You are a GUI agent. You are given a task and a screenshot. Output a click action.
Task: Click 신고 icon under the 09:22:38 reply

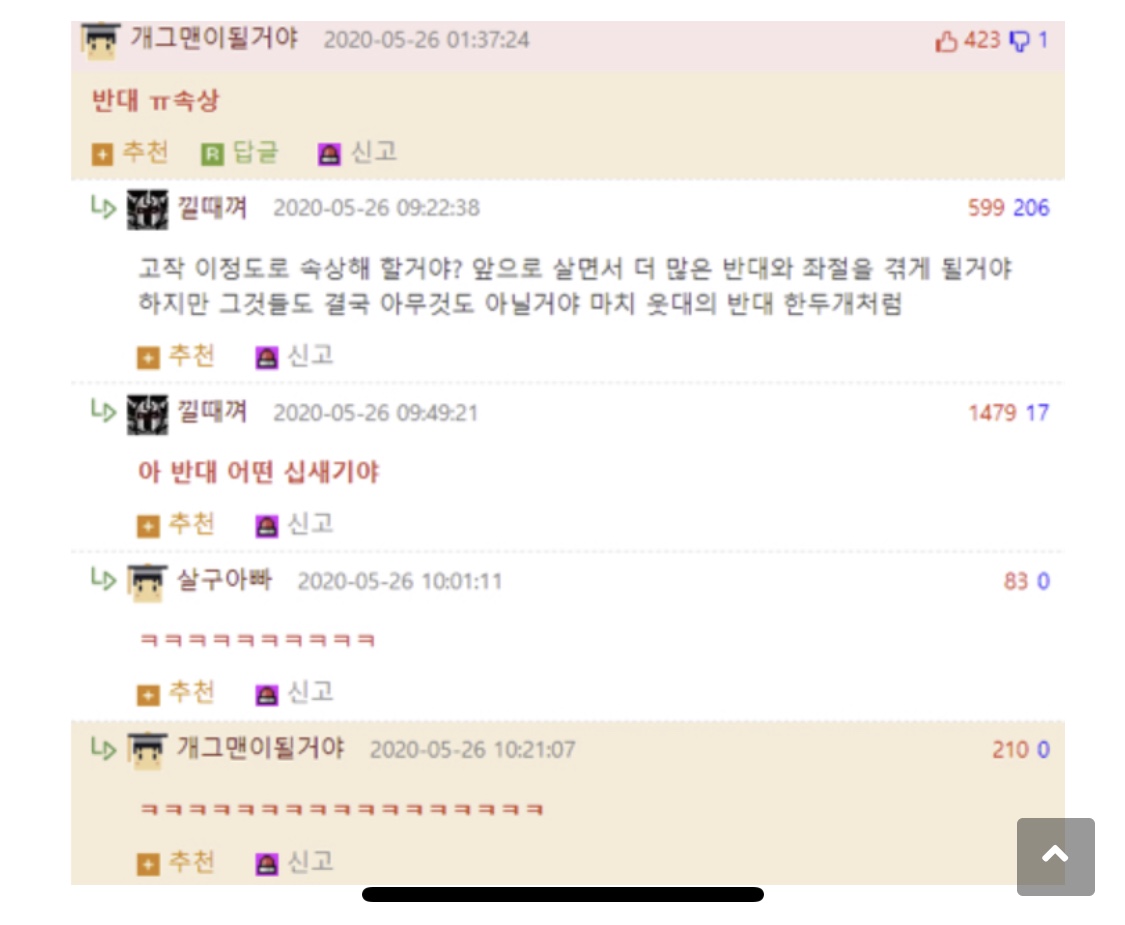click(267, 357)
